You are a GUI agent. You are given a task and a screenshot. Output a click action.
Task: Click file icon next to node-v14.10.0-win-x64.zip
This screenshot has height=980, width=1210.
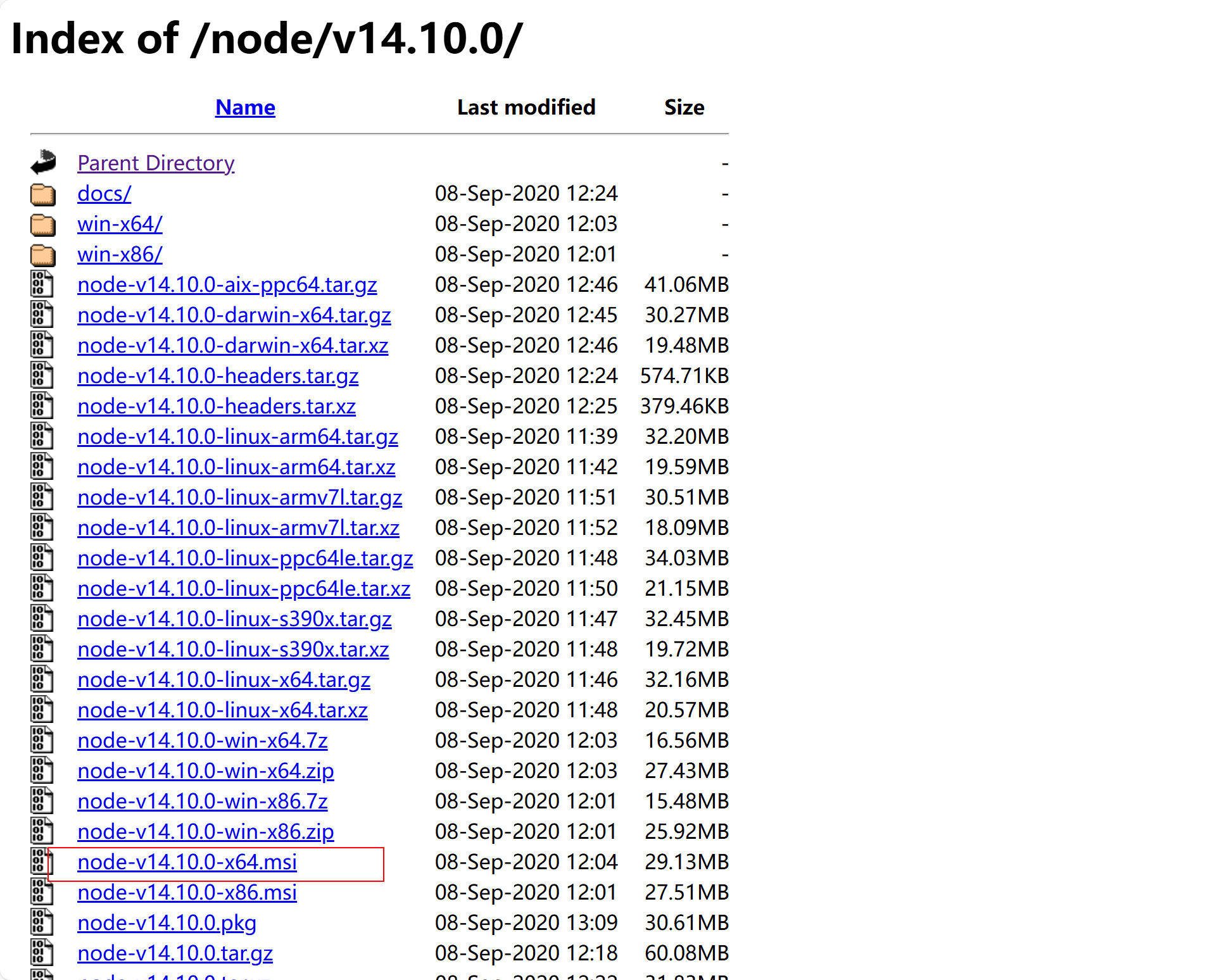tap(42, 771)
